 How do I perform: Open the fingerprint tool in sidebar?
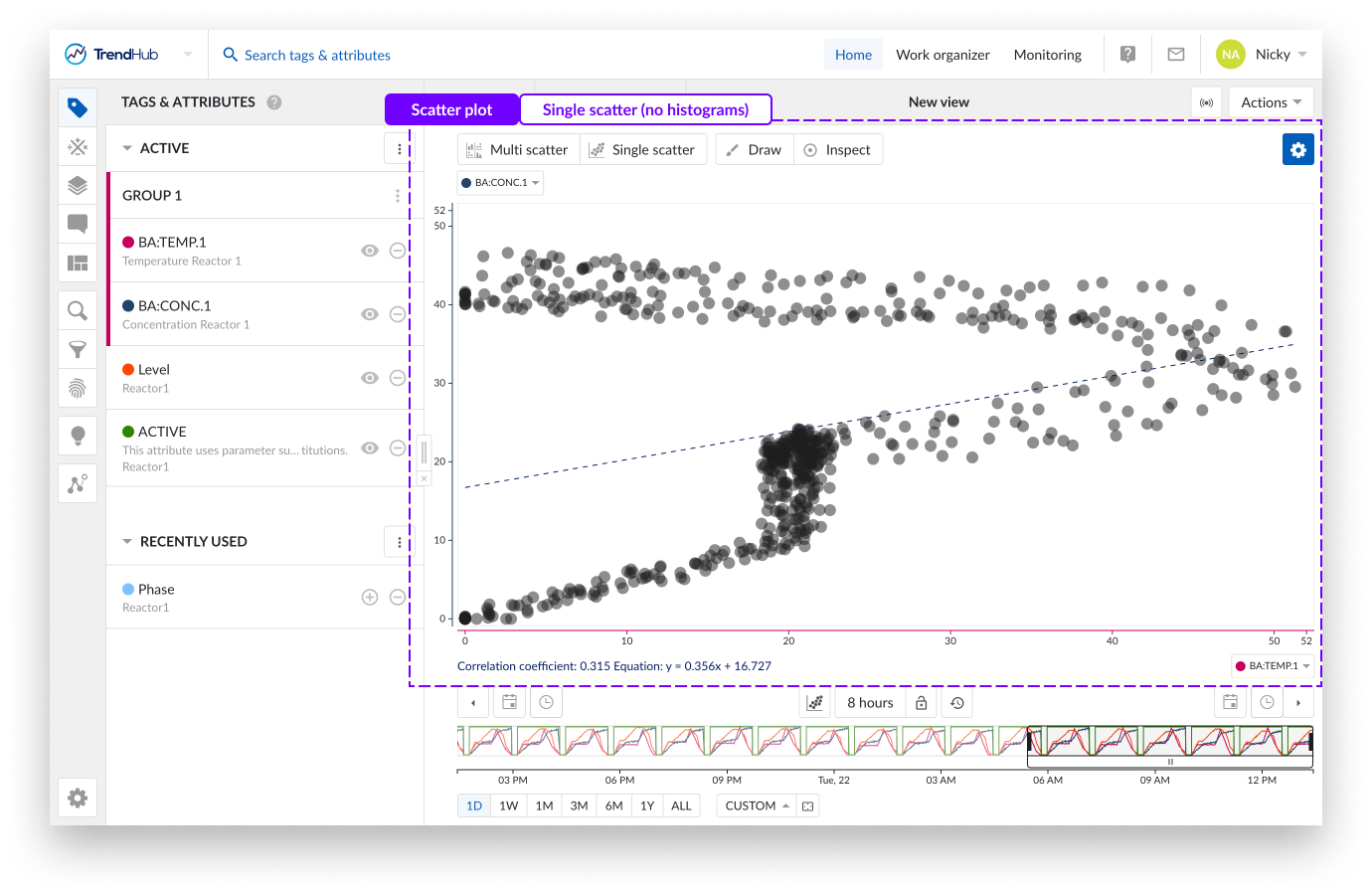click(78, 388)
